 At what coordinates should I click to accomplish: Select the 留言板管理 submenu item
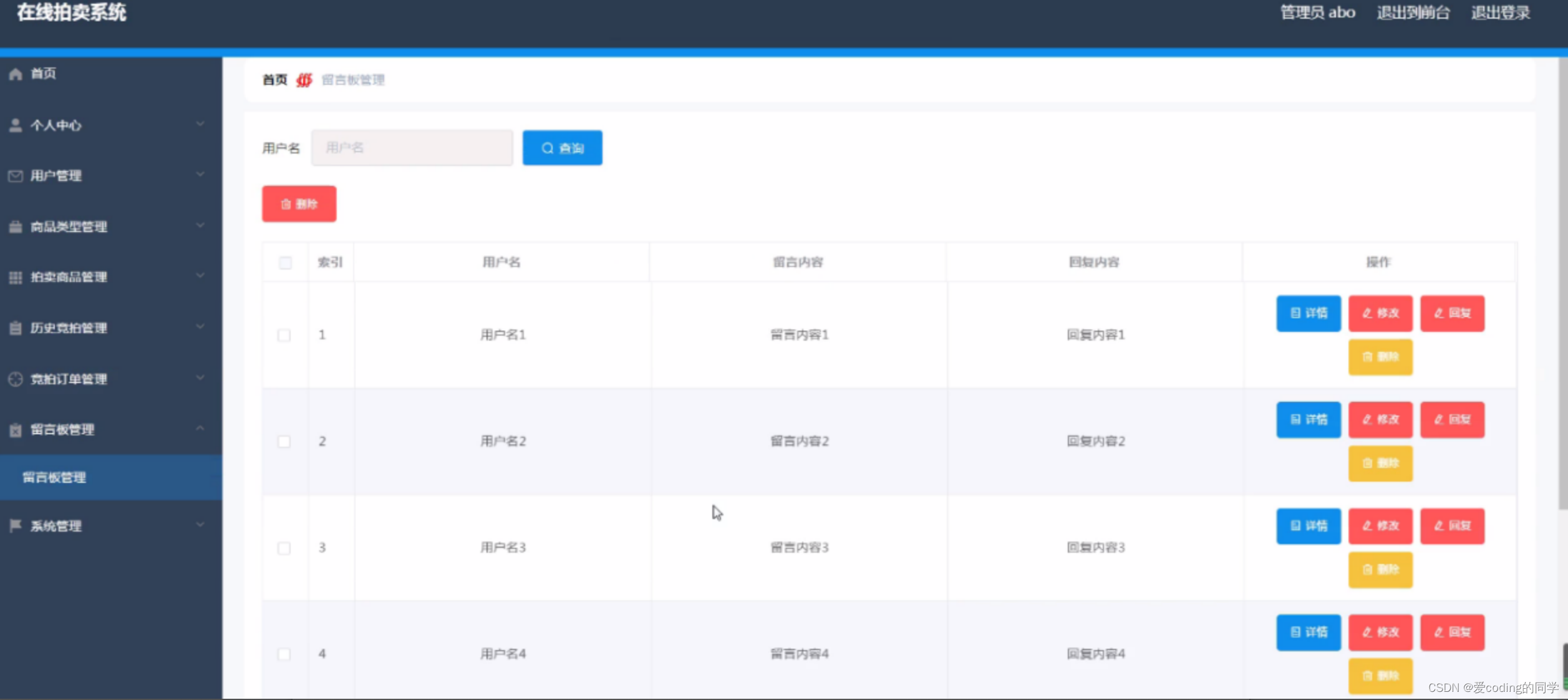[x=55, y=478]
